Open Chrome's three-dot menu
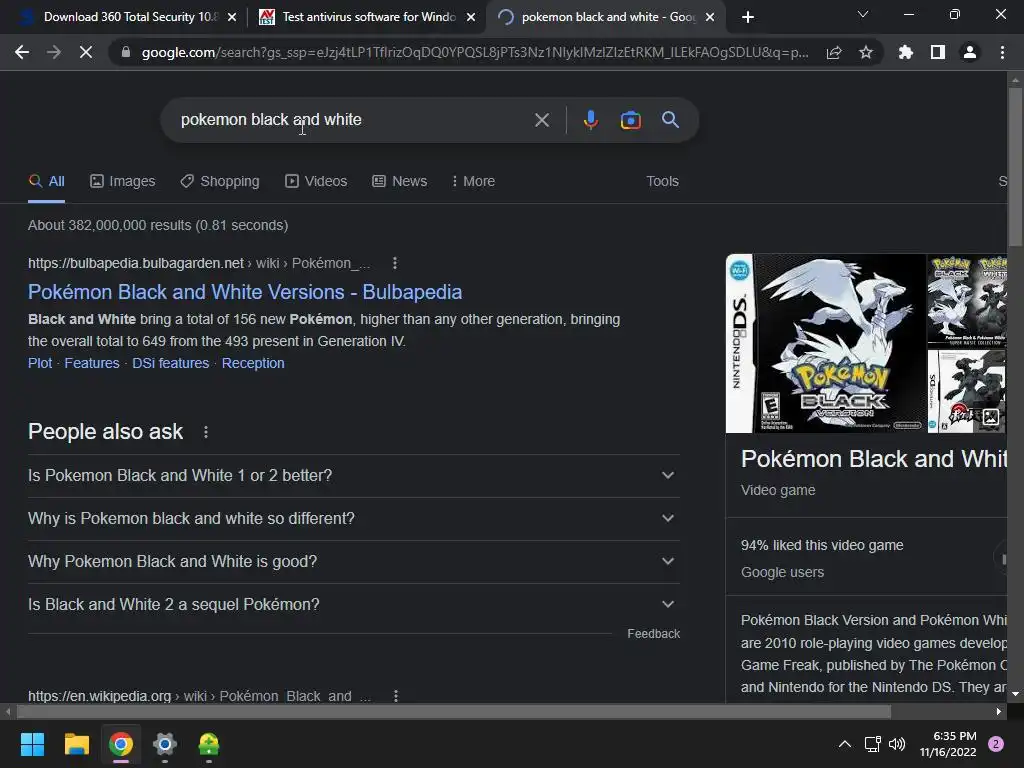The width and height of the screenshot is (1024, 768). click(x=1002, y=52)
